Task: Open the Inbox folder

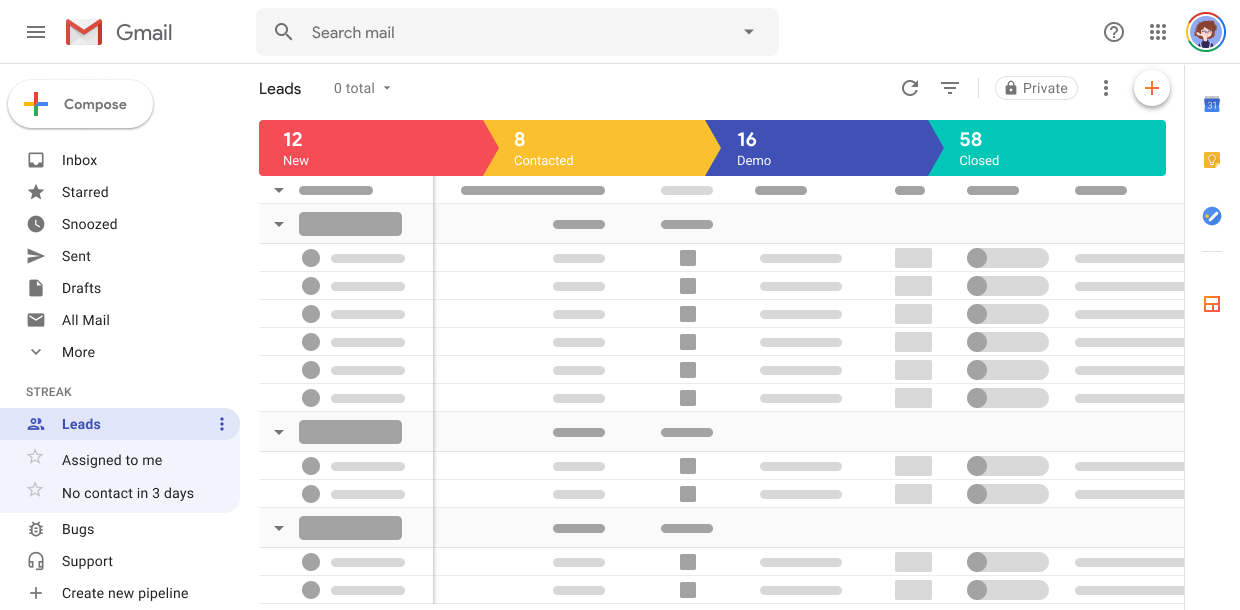Action: [79, 160]
